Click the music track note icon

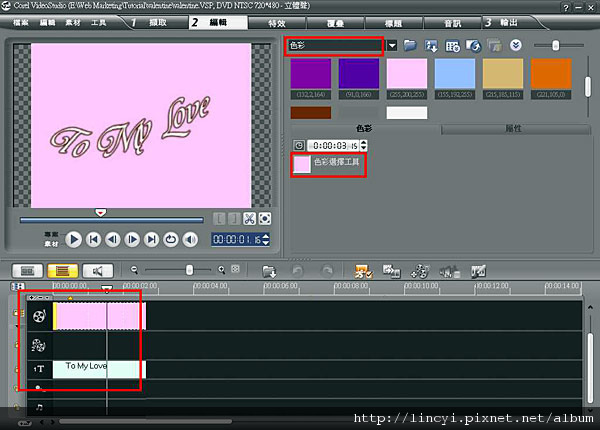coord(39,407)
